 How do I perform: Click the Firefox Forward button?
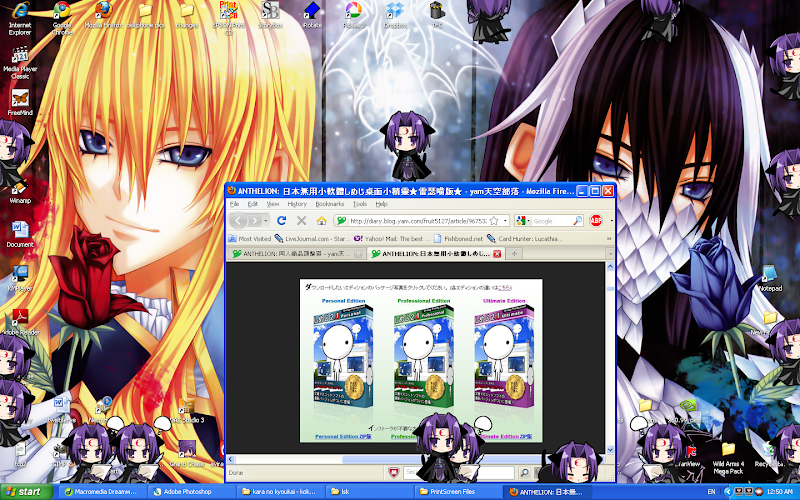(x=254, y=220)
